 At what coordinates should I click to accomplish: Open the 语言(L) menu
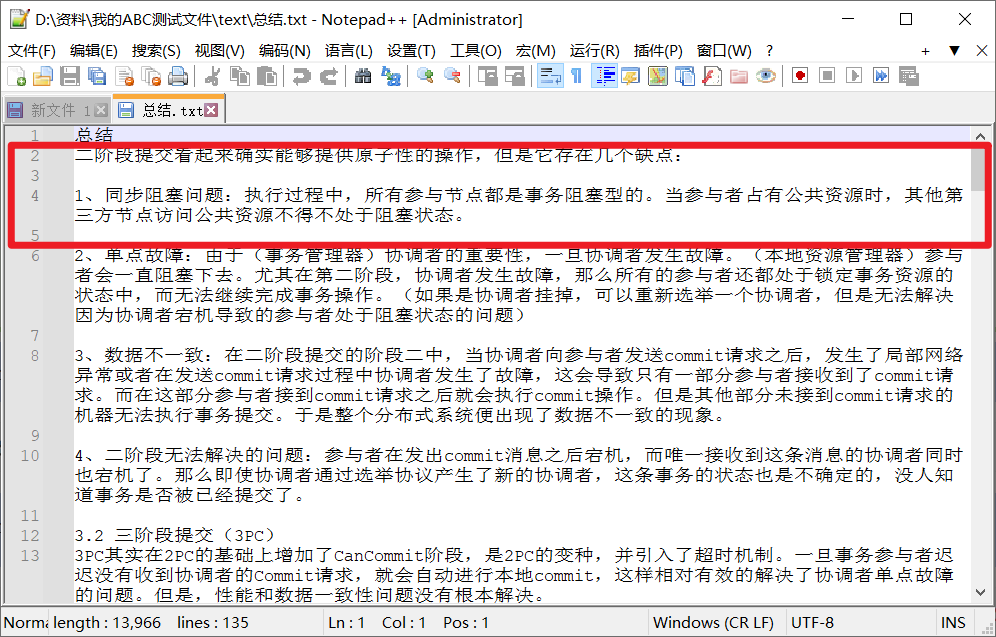[349, 51]
